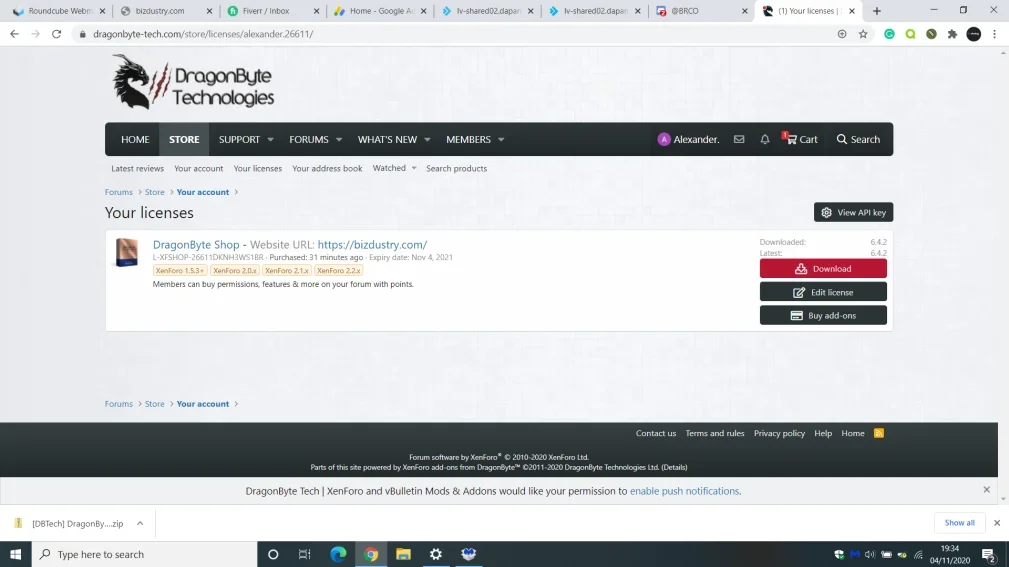Reload the current page
The image size is (1009, 567).
[57, 33]
